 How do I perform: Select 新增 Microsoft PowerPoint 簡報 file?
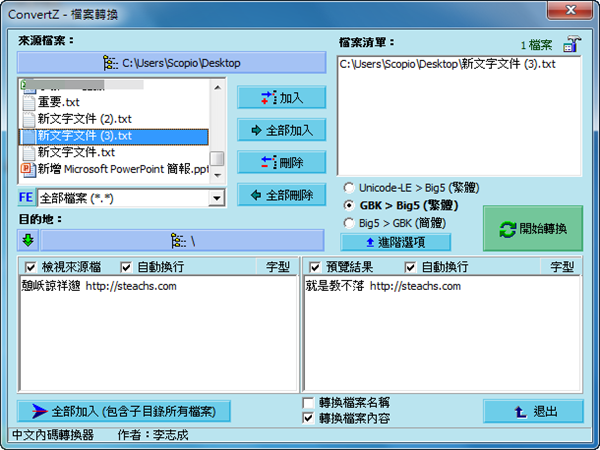tap(114, 169)
